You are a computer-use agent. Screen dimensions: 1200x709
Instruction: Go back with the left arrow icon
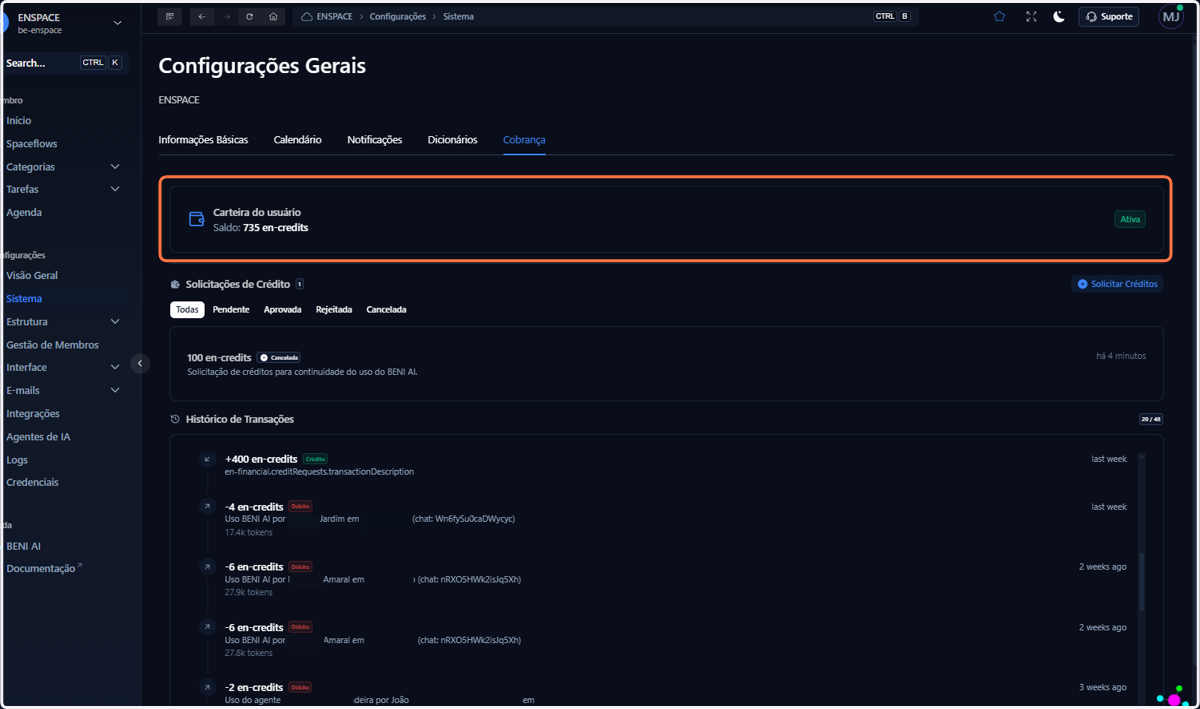pyautogui.click(x=202, y=17)
